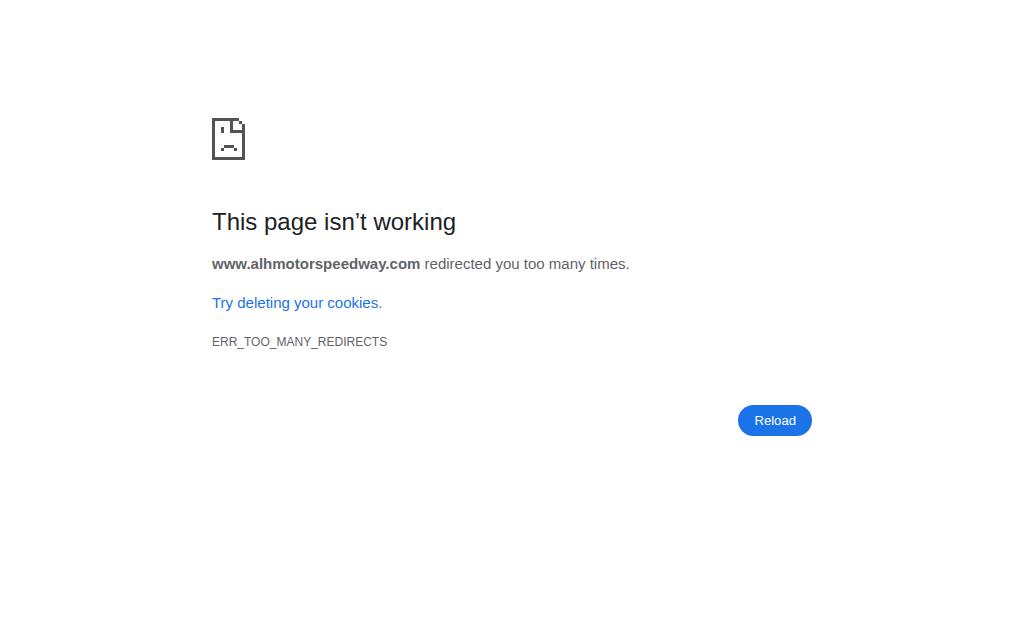Reload the page with the blue button
The height and width of the screenshot is (629, 1024).
click(775, 421)
